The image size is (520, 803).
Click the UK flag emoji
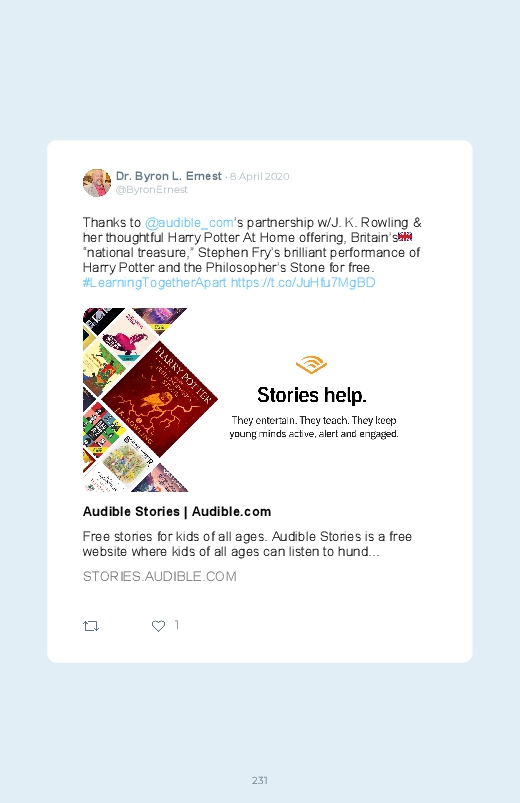pyautogui.click(x=405, y=237)
